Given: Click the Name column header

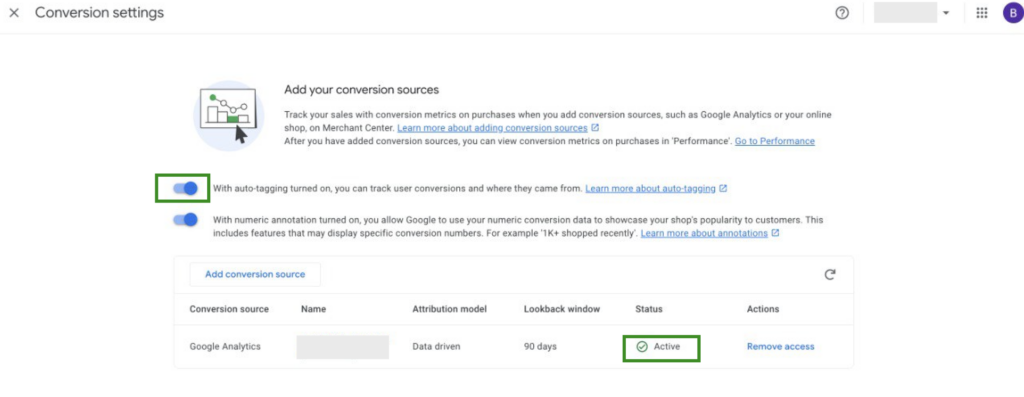Looking at the screenshot, I should pyautogui.click(x=313, y=309).
